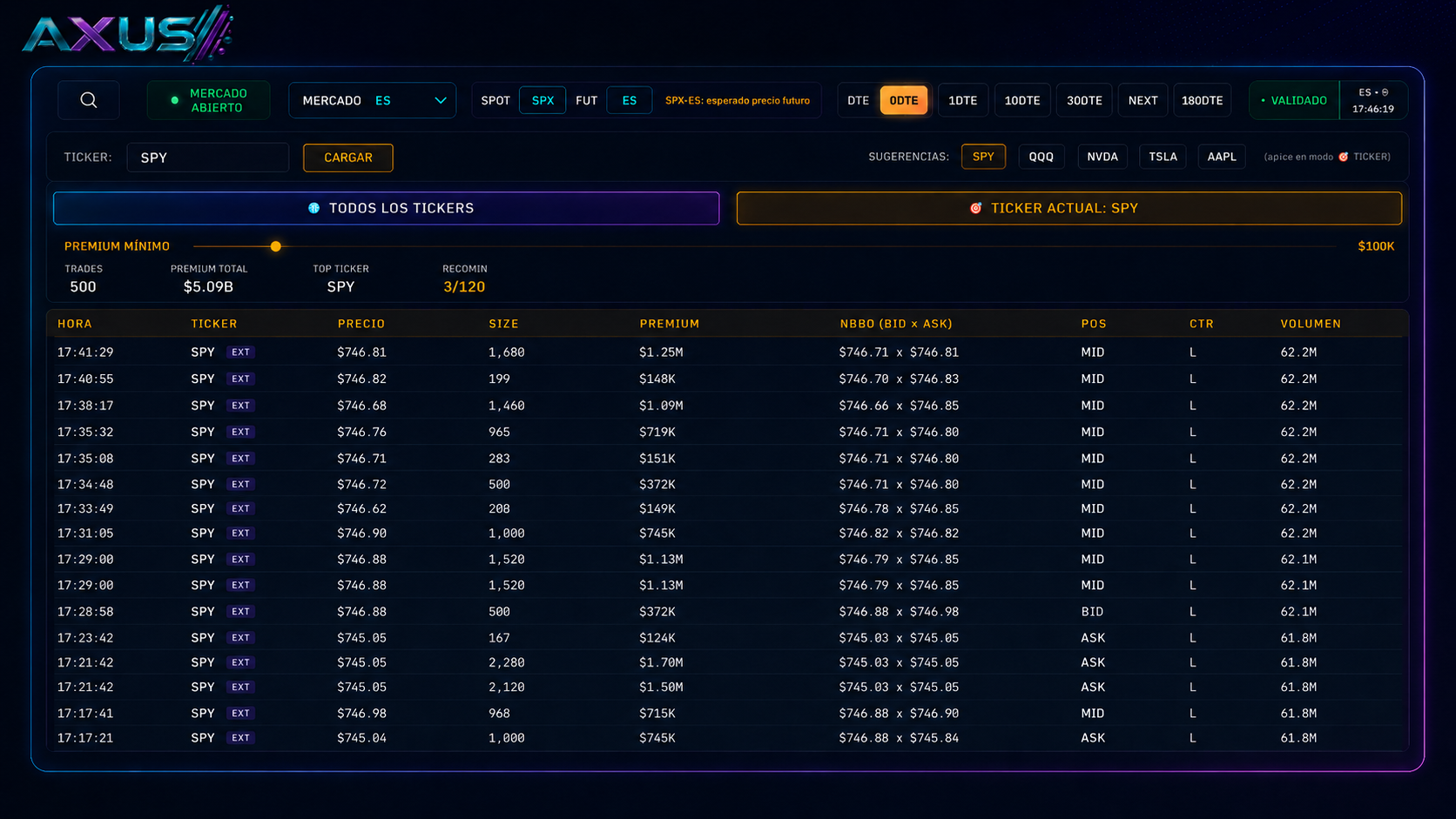Click the AXUS logo

point(127,34)
